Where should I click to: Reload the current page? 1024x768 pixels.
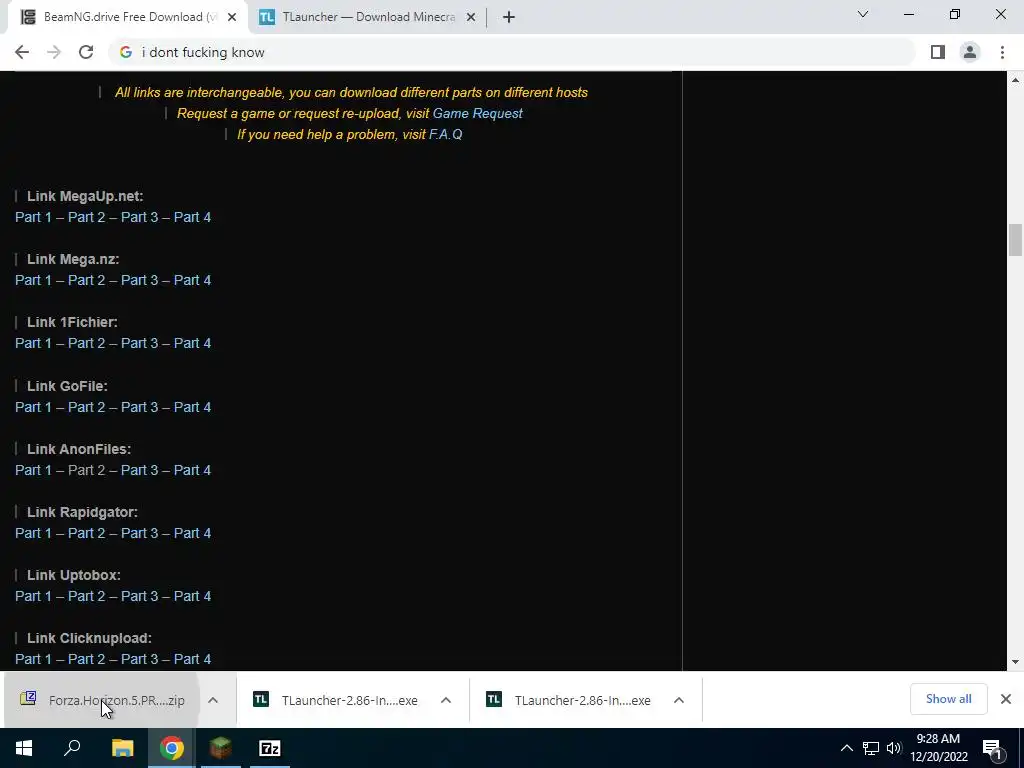[x=86, y=52]
